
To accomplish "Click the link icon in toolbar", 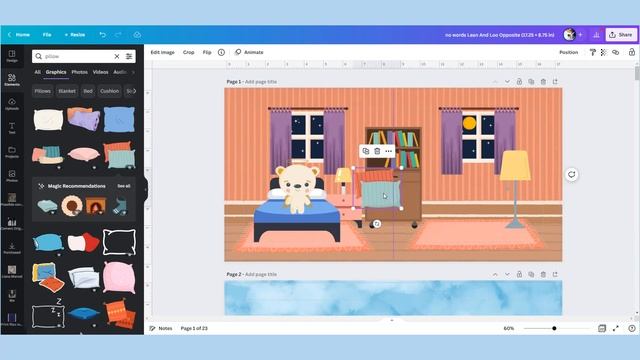I will point(616,52).
